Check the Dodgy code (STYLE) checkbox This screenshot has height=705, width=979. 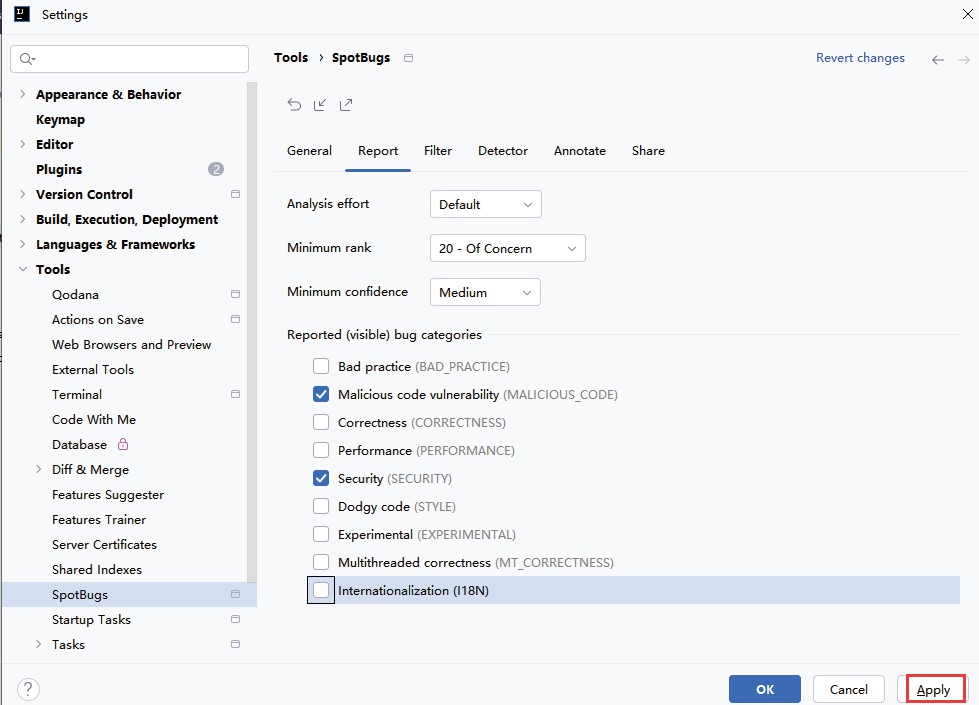[x=321, y=506]
